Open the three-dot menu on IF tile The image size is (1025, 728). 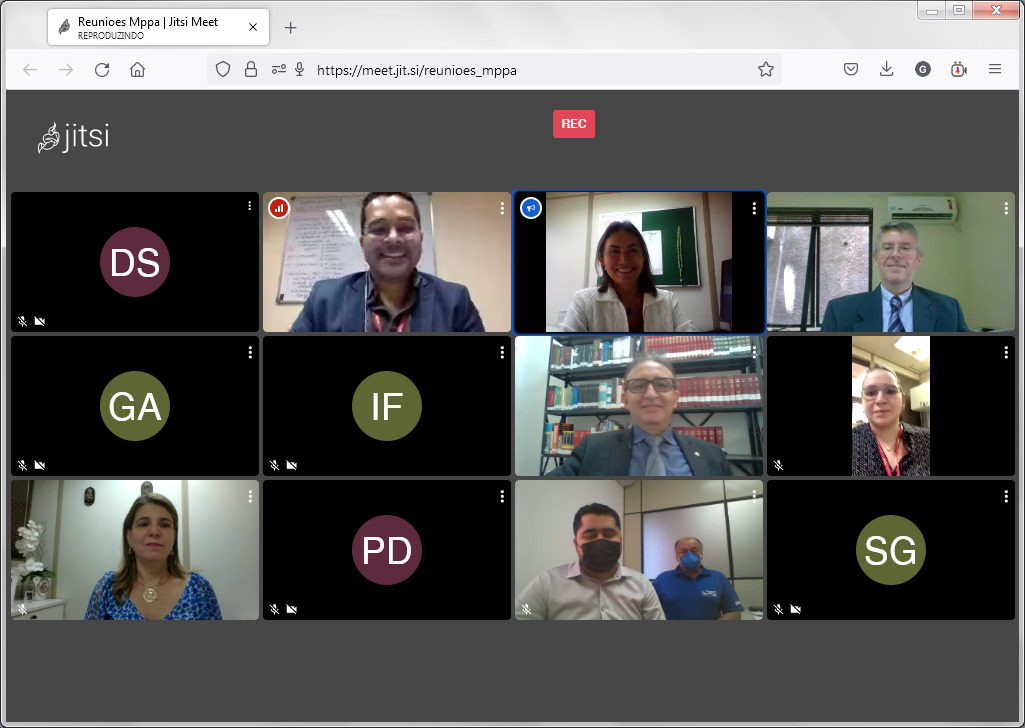[x=502, y=352]
